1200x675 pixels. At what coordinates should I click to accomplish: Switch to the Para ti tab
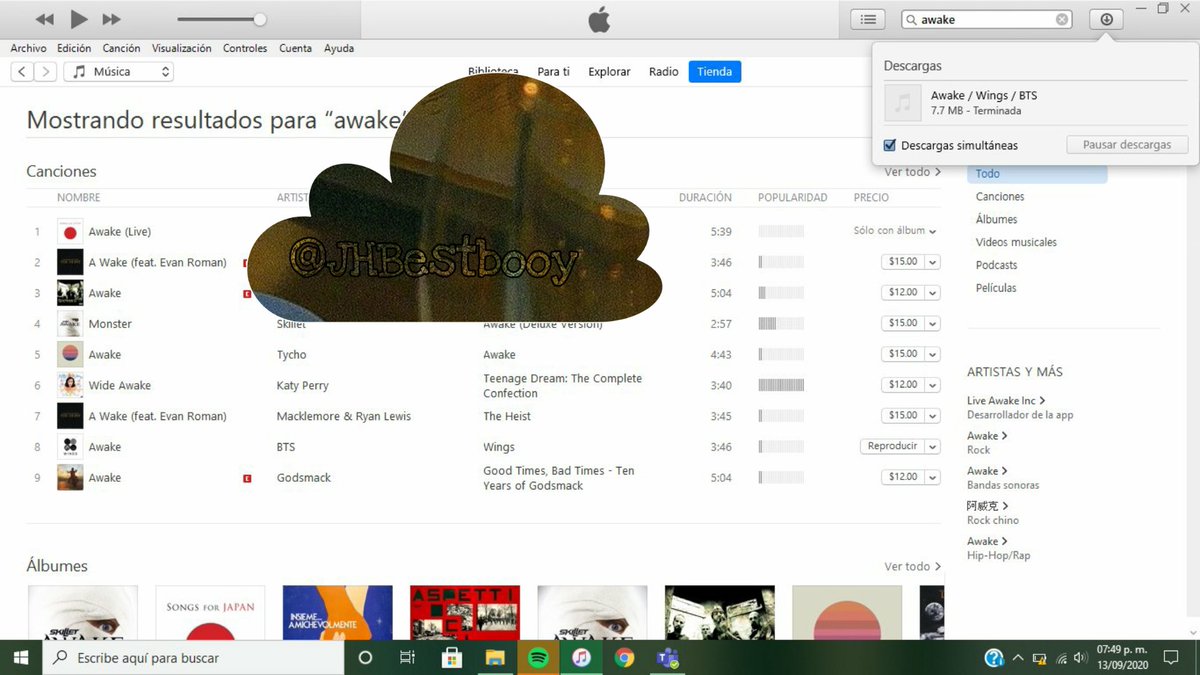click(553, 72)
